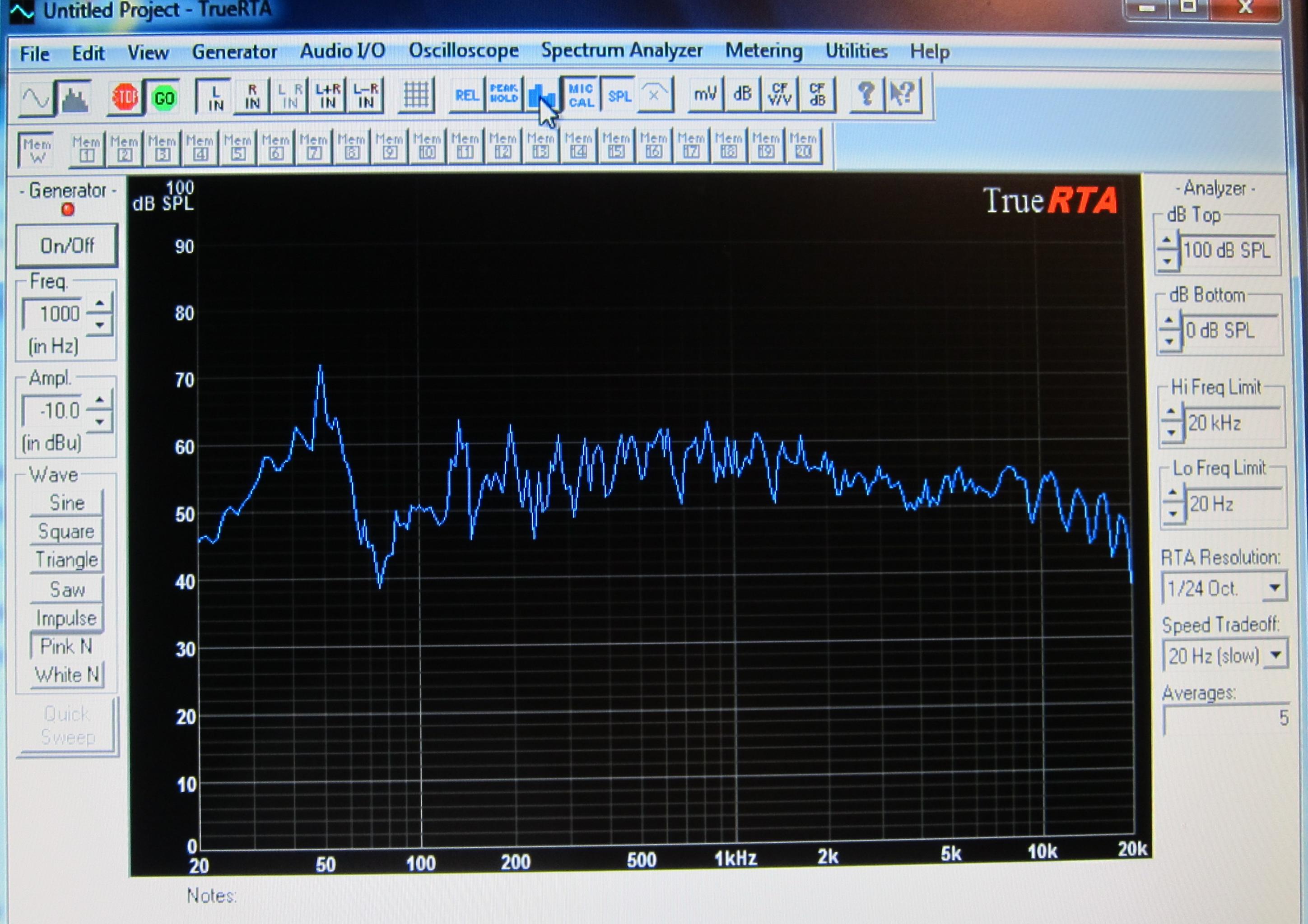1308x924 pixels.
Task: Raise Lo Freq Limit with up arrow
Action: [x=1173, y=492]
